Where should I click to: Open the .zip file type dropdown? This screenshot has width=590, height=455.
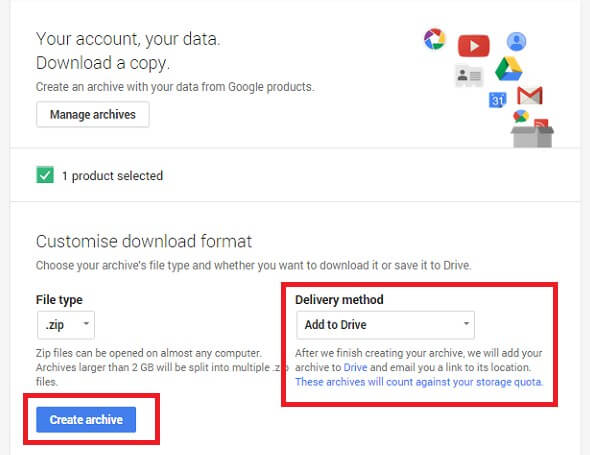[x=66, y=325]
